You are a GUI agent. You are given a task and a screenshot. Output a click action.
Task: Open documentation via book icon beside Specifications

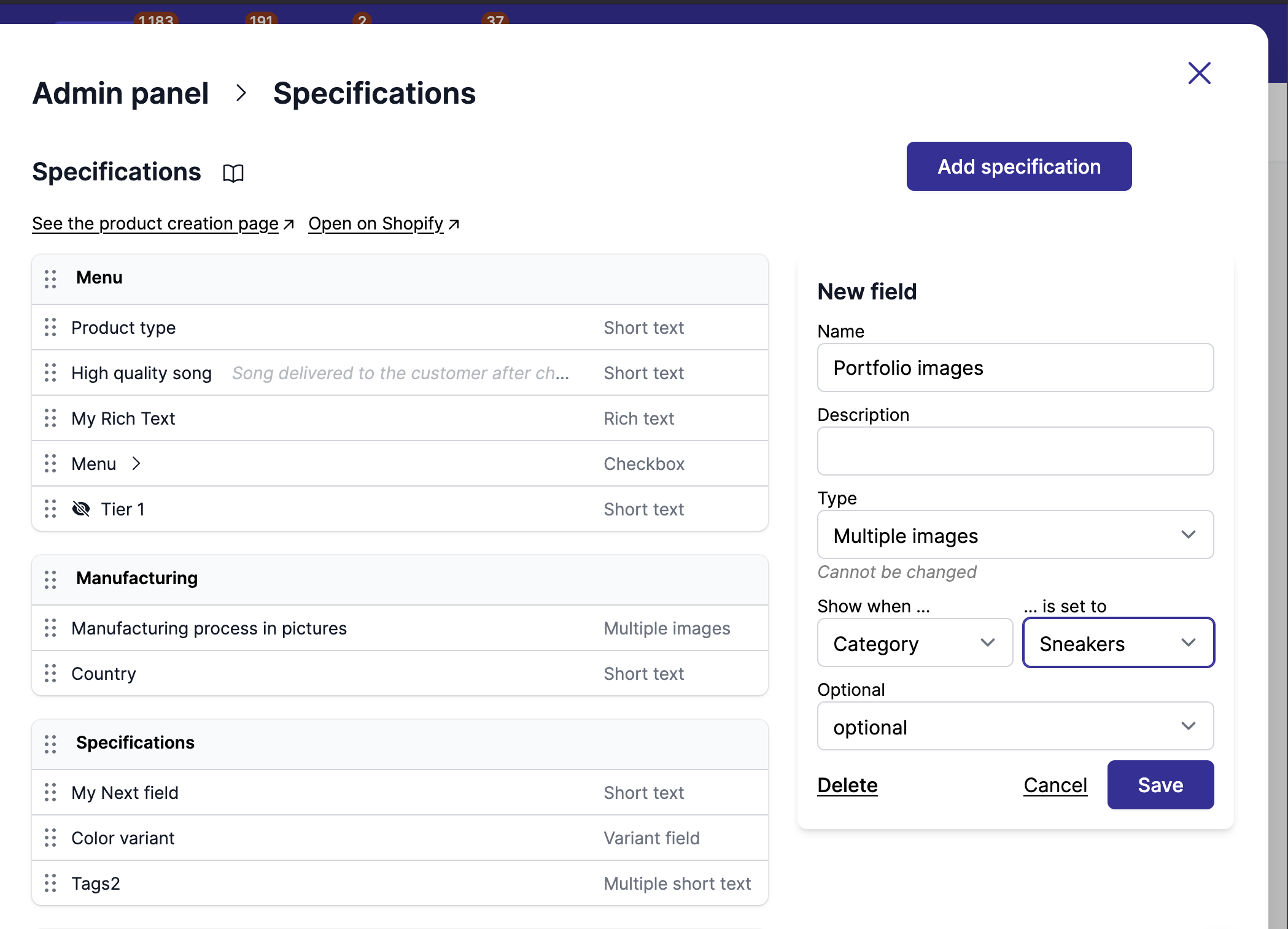(x=233, y=173)
